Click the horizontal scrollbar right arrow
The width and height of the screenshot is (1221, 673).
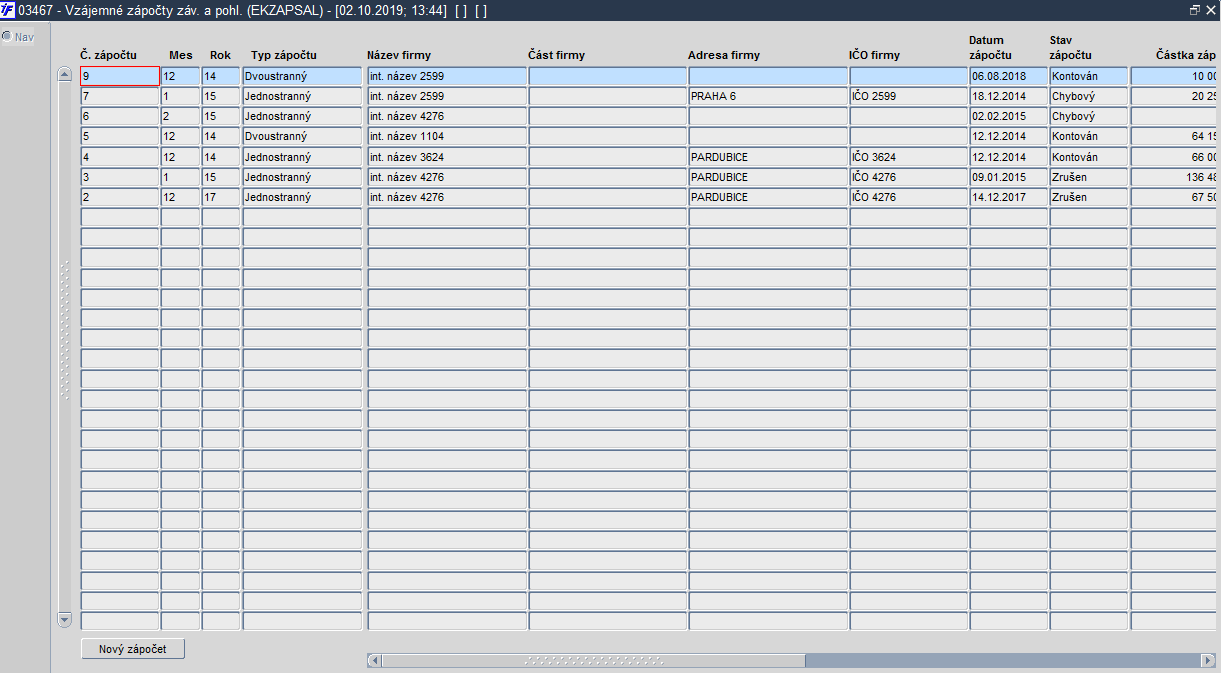point(1209,660)
